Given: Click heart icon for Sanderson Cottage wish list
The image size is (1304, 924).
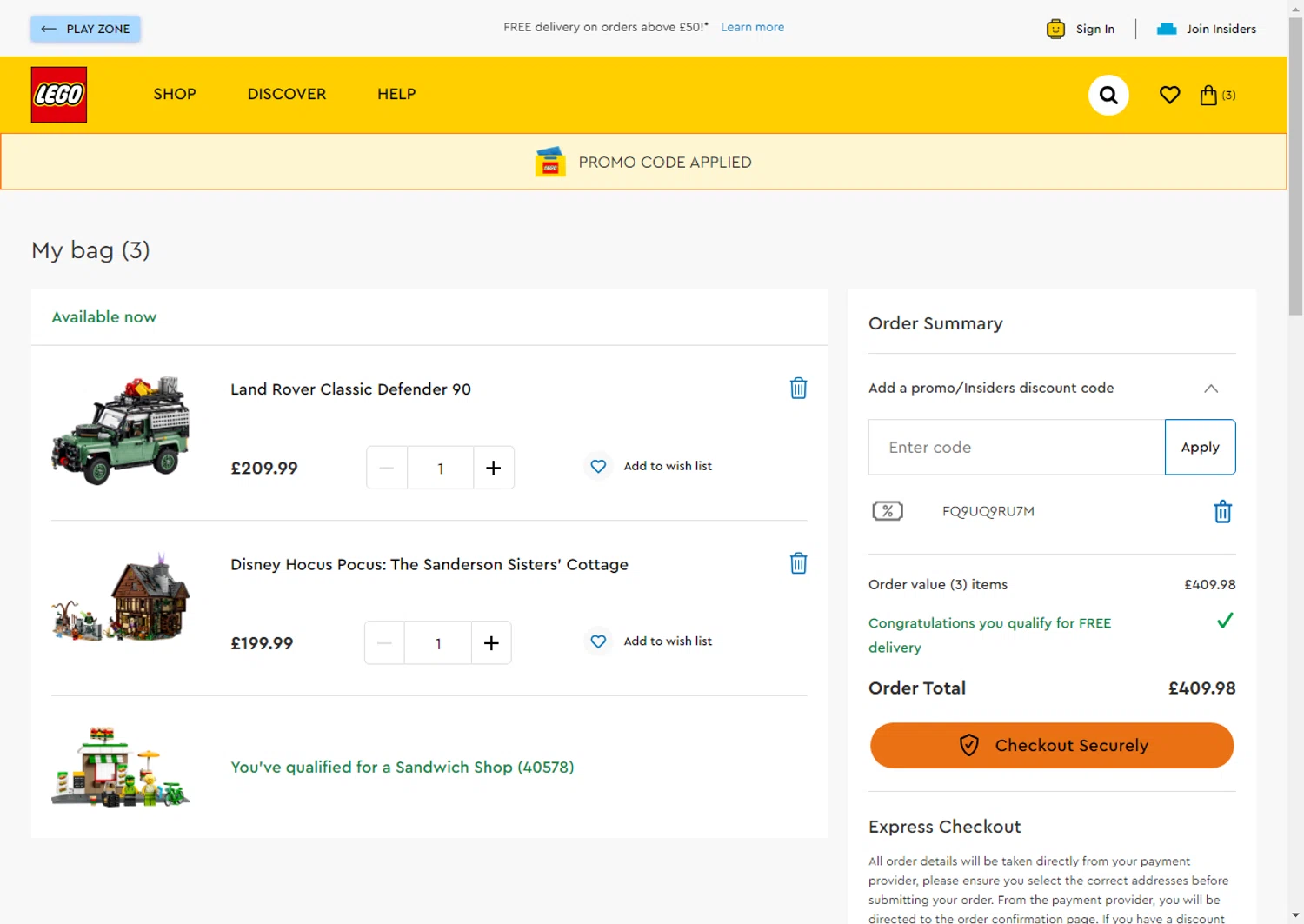Looking at the screenshot, I should 598,641.
